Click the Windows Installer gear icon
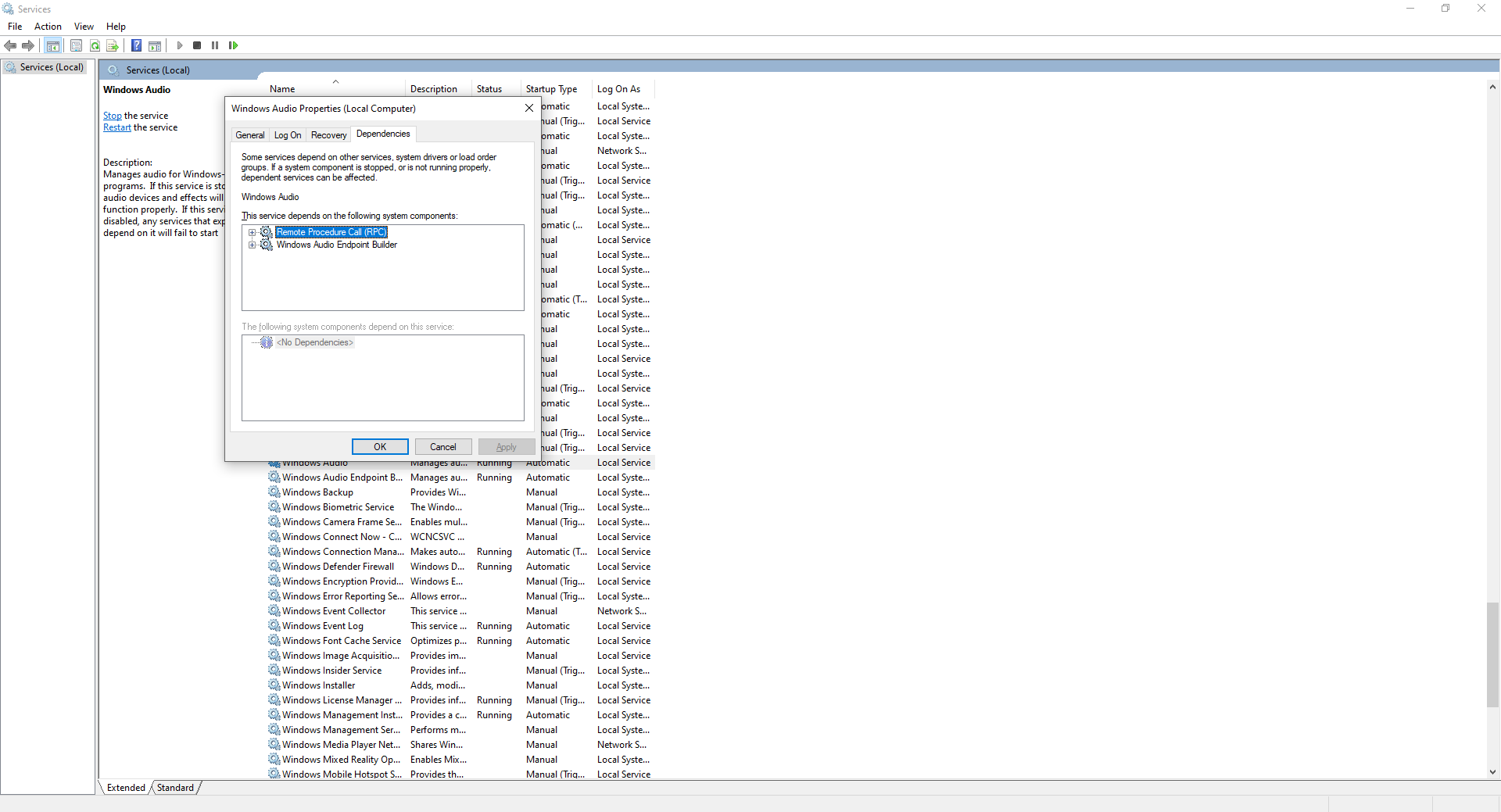 pos(274,685)
